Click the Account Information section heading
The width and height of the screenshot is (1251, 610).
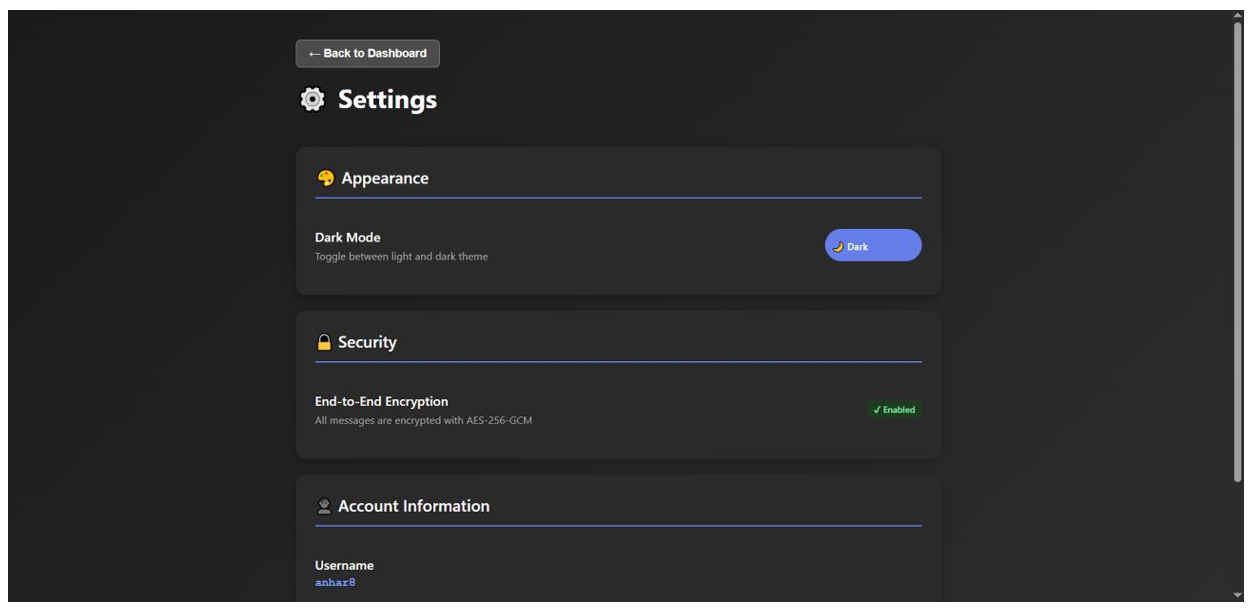414,506
